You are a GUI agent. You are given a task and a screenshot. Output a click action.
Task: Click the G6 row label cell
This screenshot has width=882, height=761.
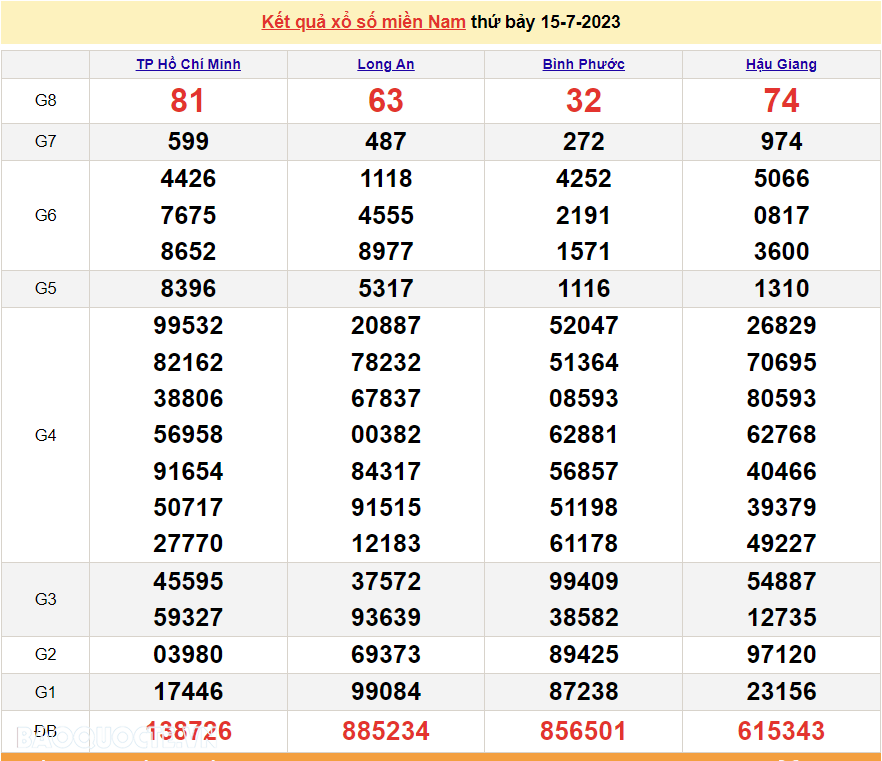(46, 215)
